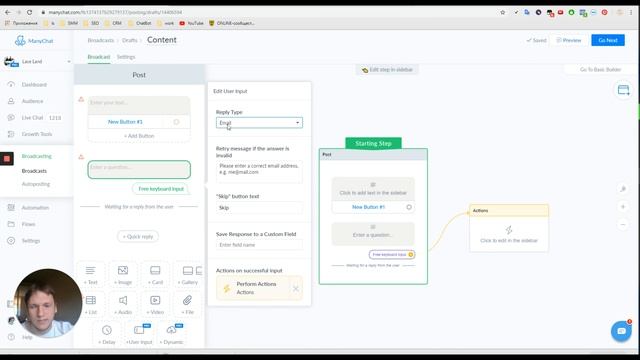This screenshot has width=640, height=360.
Task: Reload the browser page
Action: (x=29, y=12)
